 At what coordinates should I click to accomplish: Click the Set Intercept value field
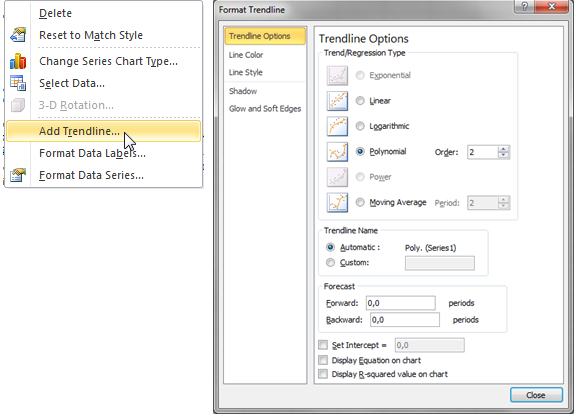(x=429, y=345)
